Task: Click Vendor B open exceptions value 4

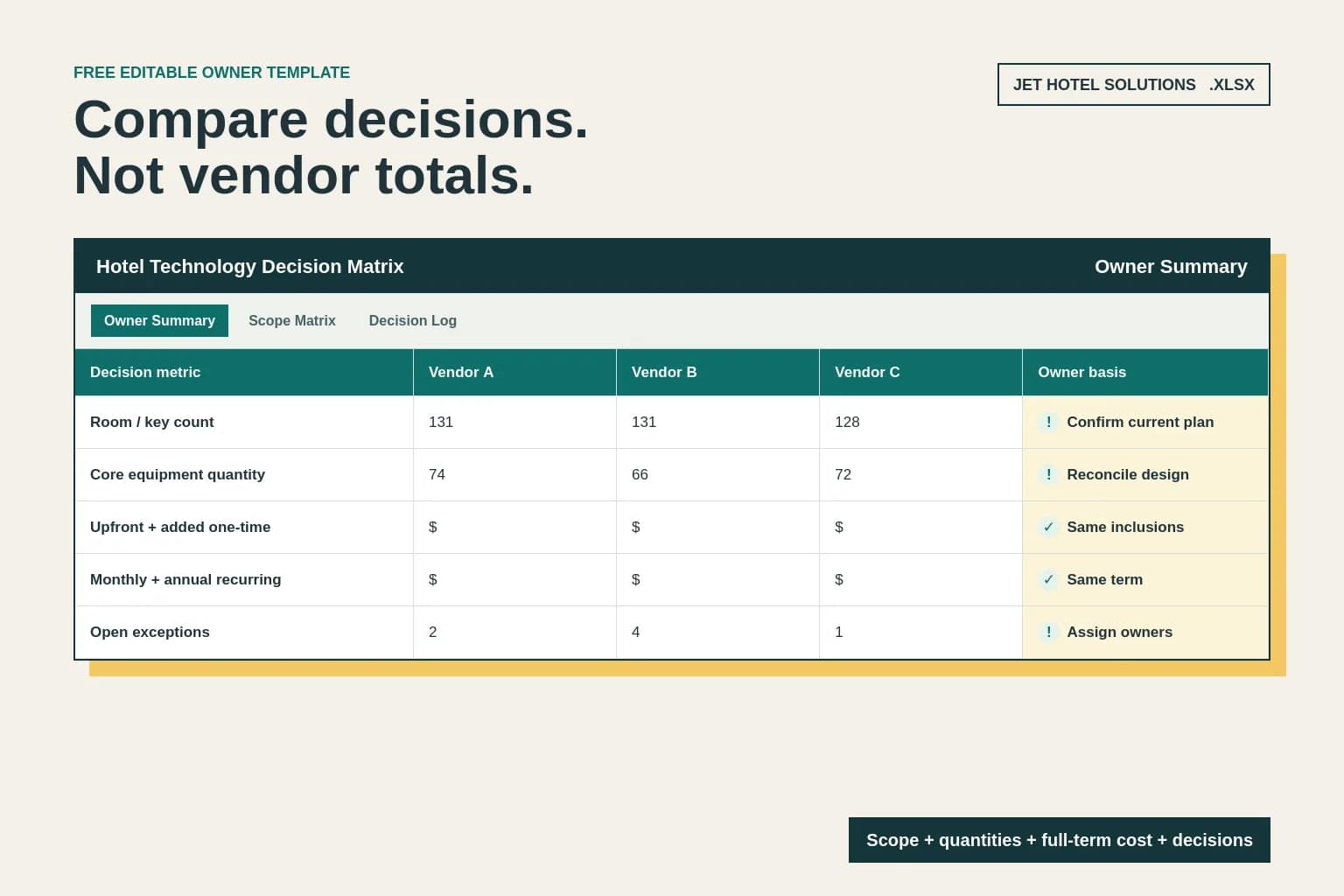Action: 635,632
